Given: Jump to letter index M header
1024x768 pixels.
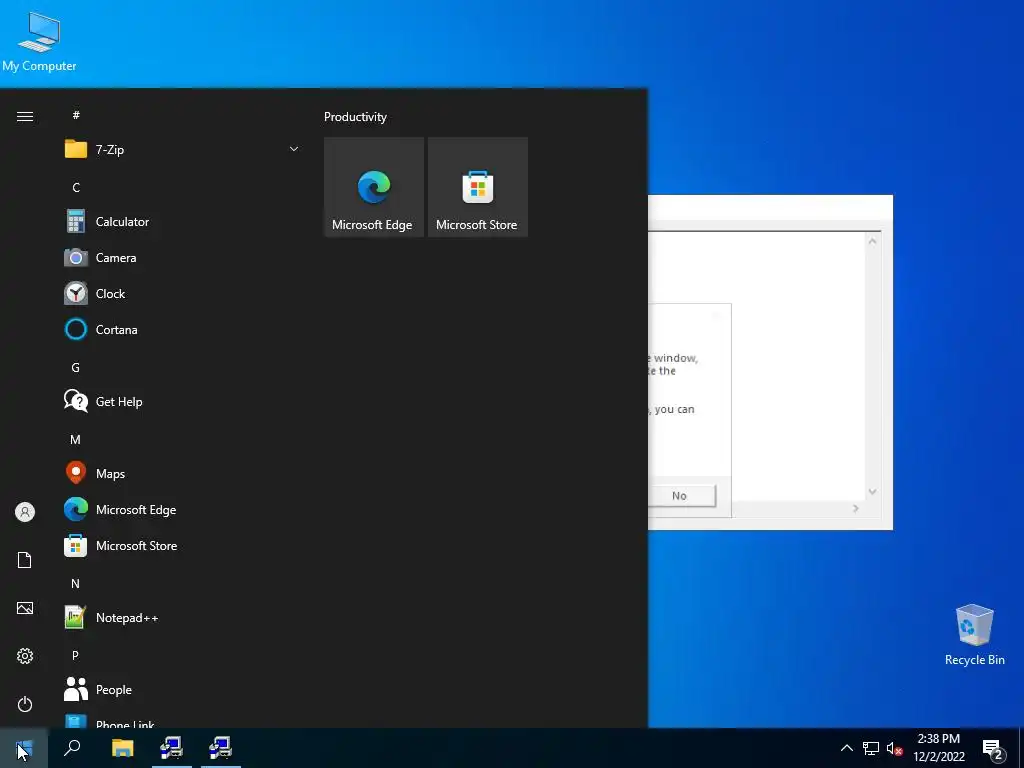Looking at the screenshot, I should (76, 440).
